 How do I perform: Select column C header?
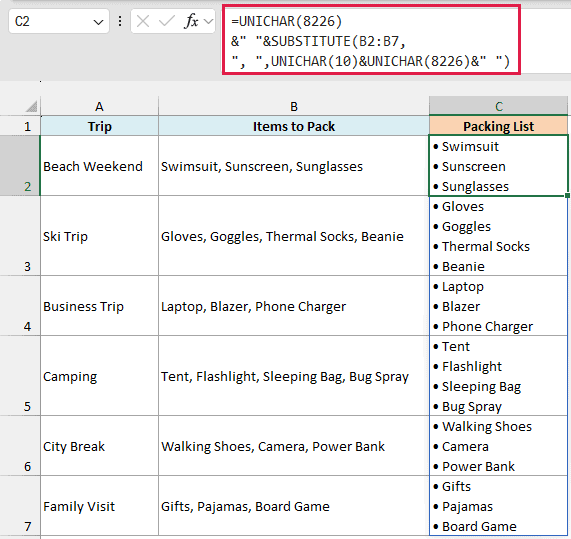tap(498, 106)
